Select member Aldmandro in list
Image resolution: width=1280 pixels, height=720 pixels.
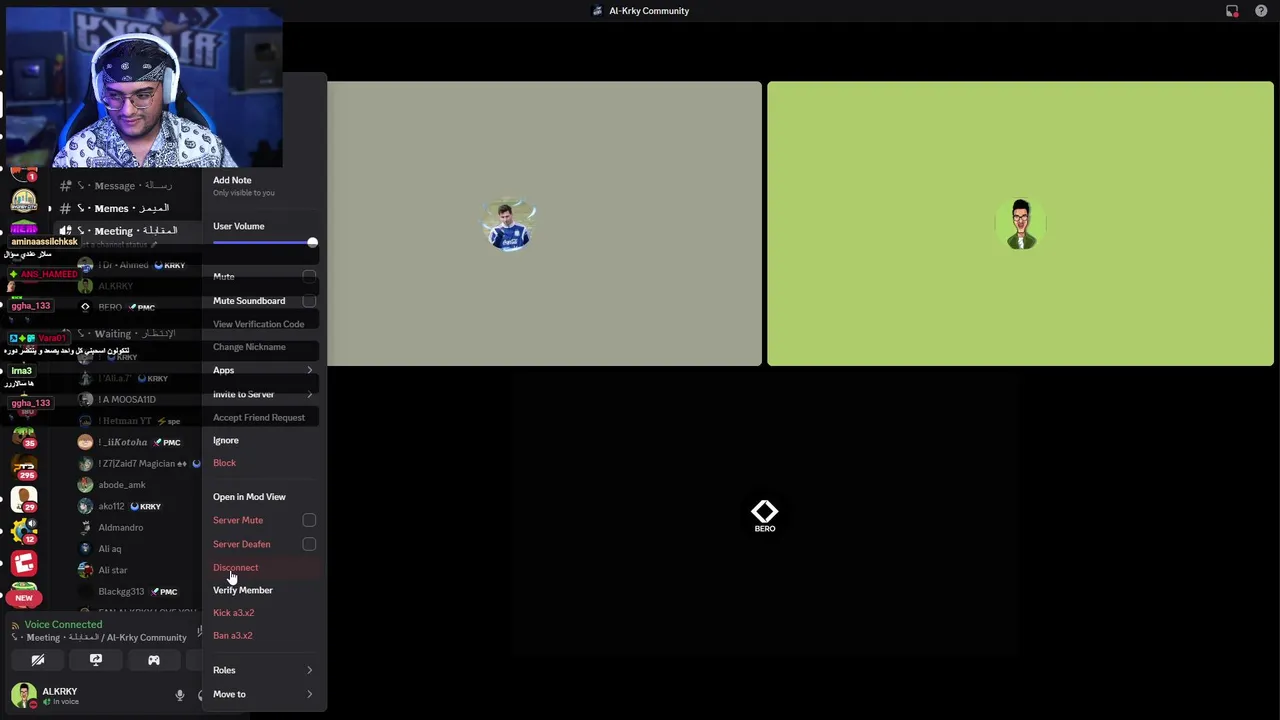(x=120, y=527)
